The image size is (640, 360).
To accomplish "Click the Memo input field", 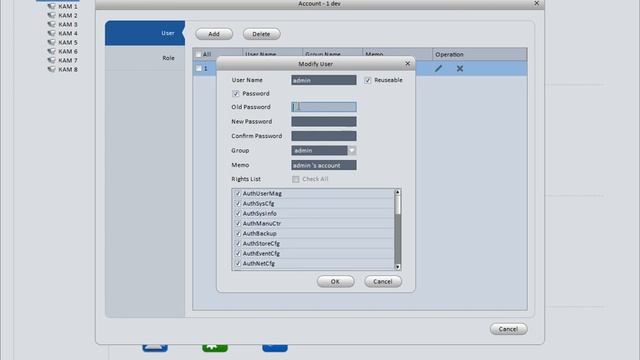I will (x=324, y=165).
